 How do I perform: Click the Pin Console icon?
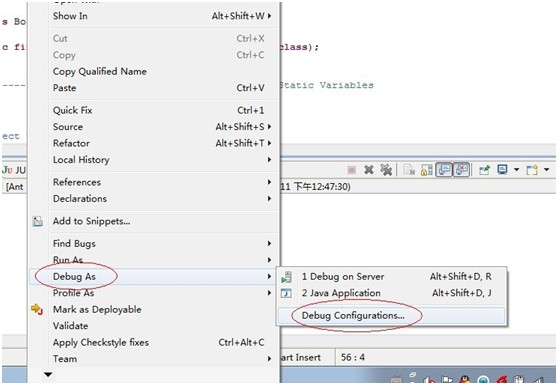click(484, 170)
